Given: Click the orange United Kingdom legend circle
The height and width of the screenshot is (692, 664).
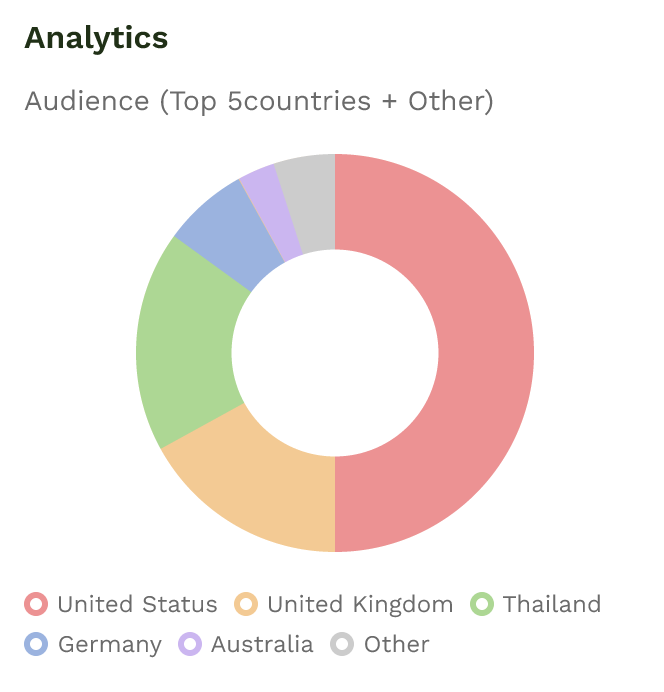Looking at the screenshot, I should [x=246, y=604].
